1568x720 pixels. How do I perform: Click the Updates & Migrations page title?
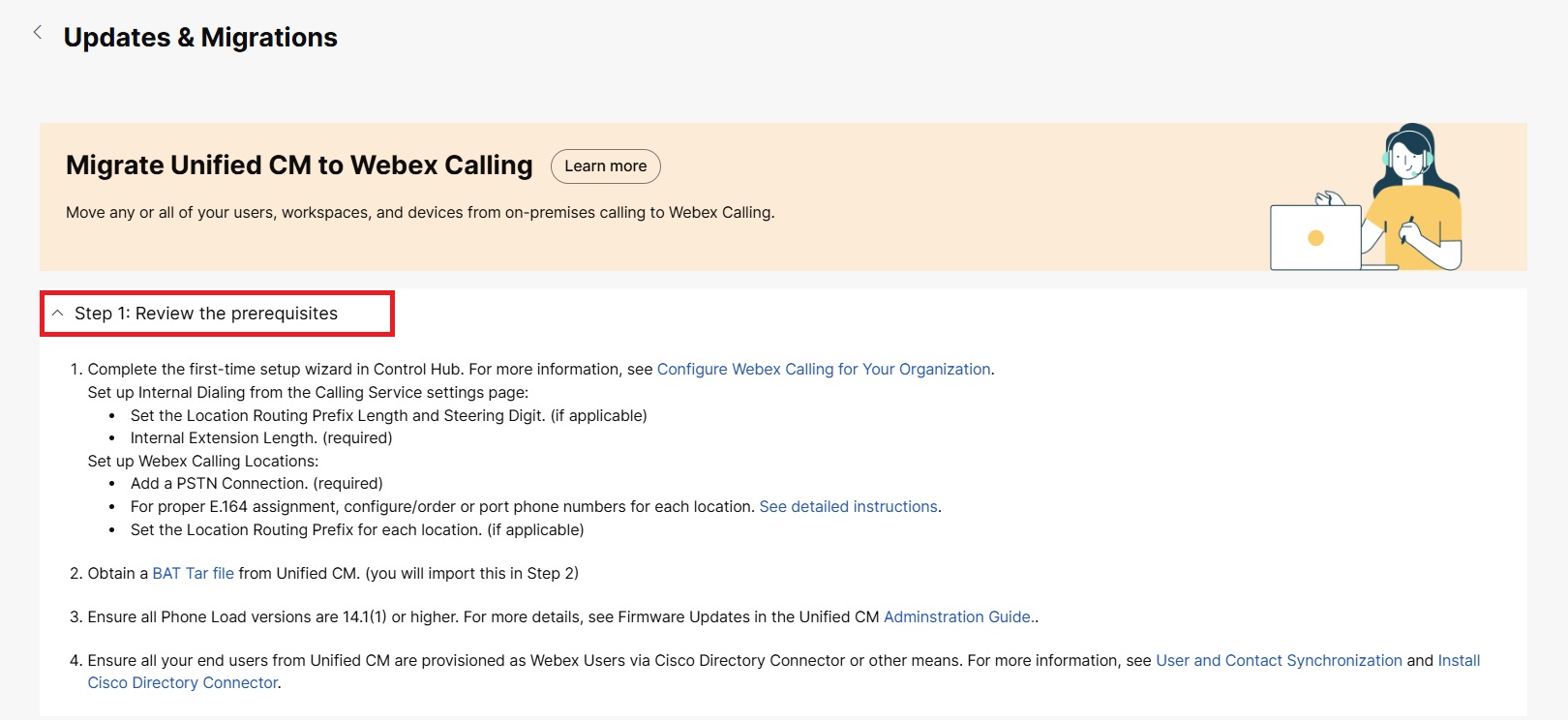pos(200,38)
